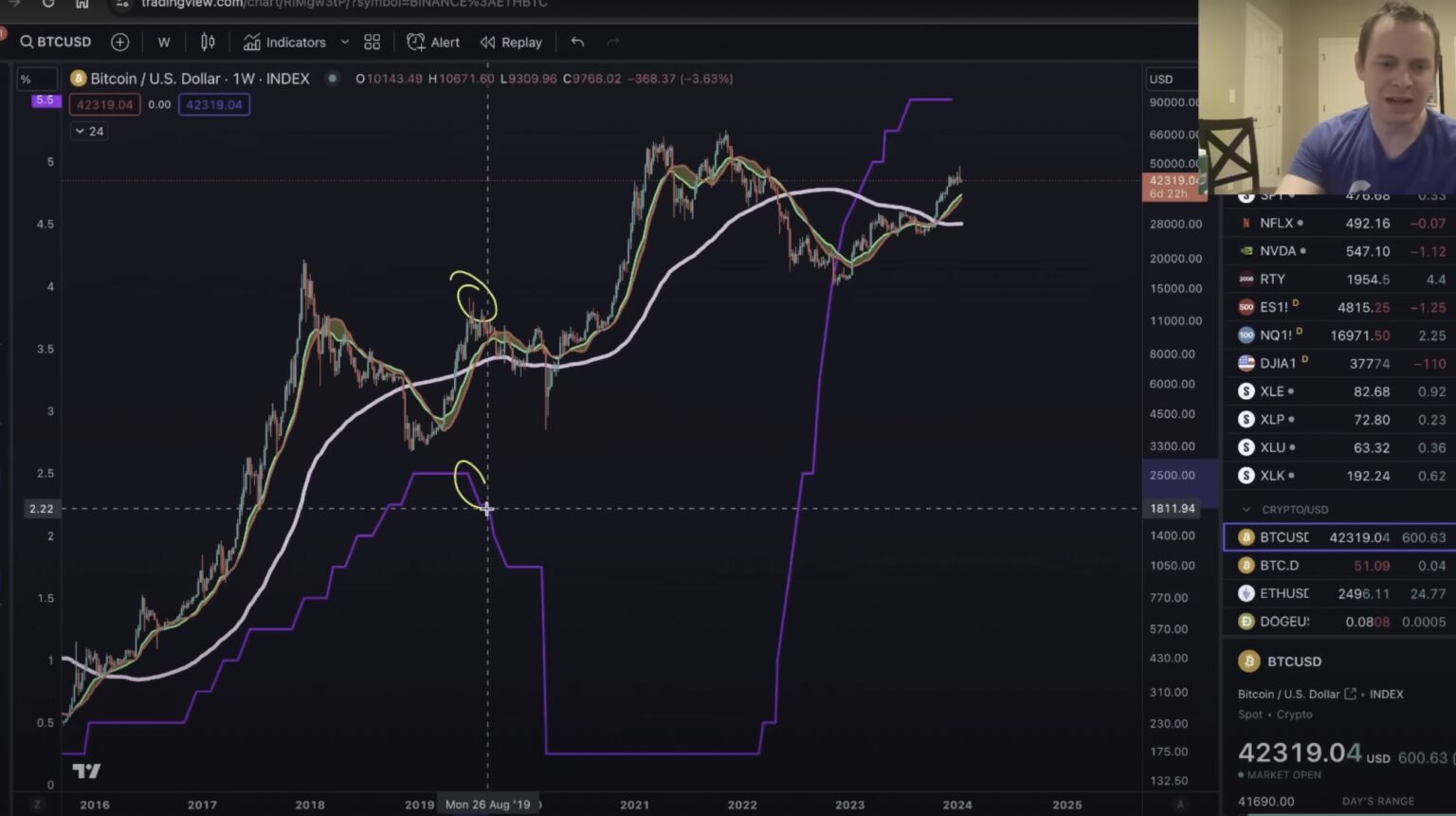Click the Bitcoin / U.S. Dollar external link icon
The width and height of the screenshot is (1456, 816).
pos(1350,694)
